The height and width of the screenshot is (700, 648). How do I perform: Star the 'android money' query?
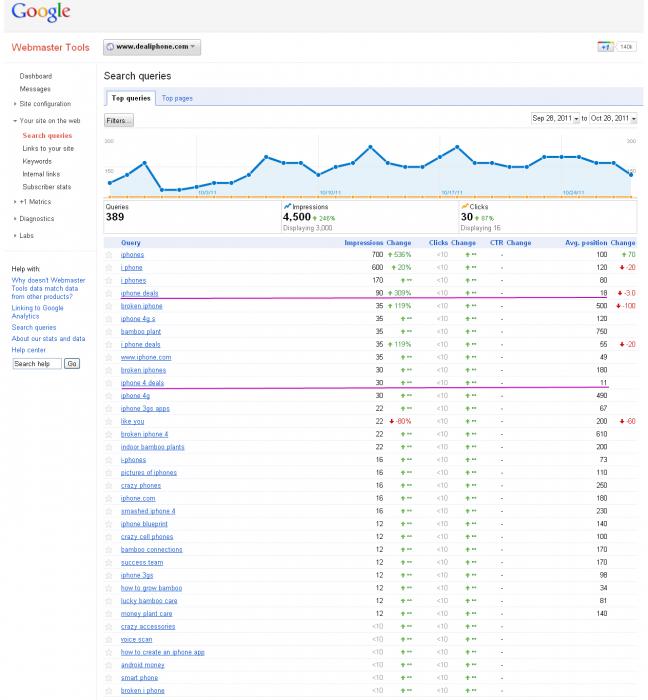pos(108,666)
